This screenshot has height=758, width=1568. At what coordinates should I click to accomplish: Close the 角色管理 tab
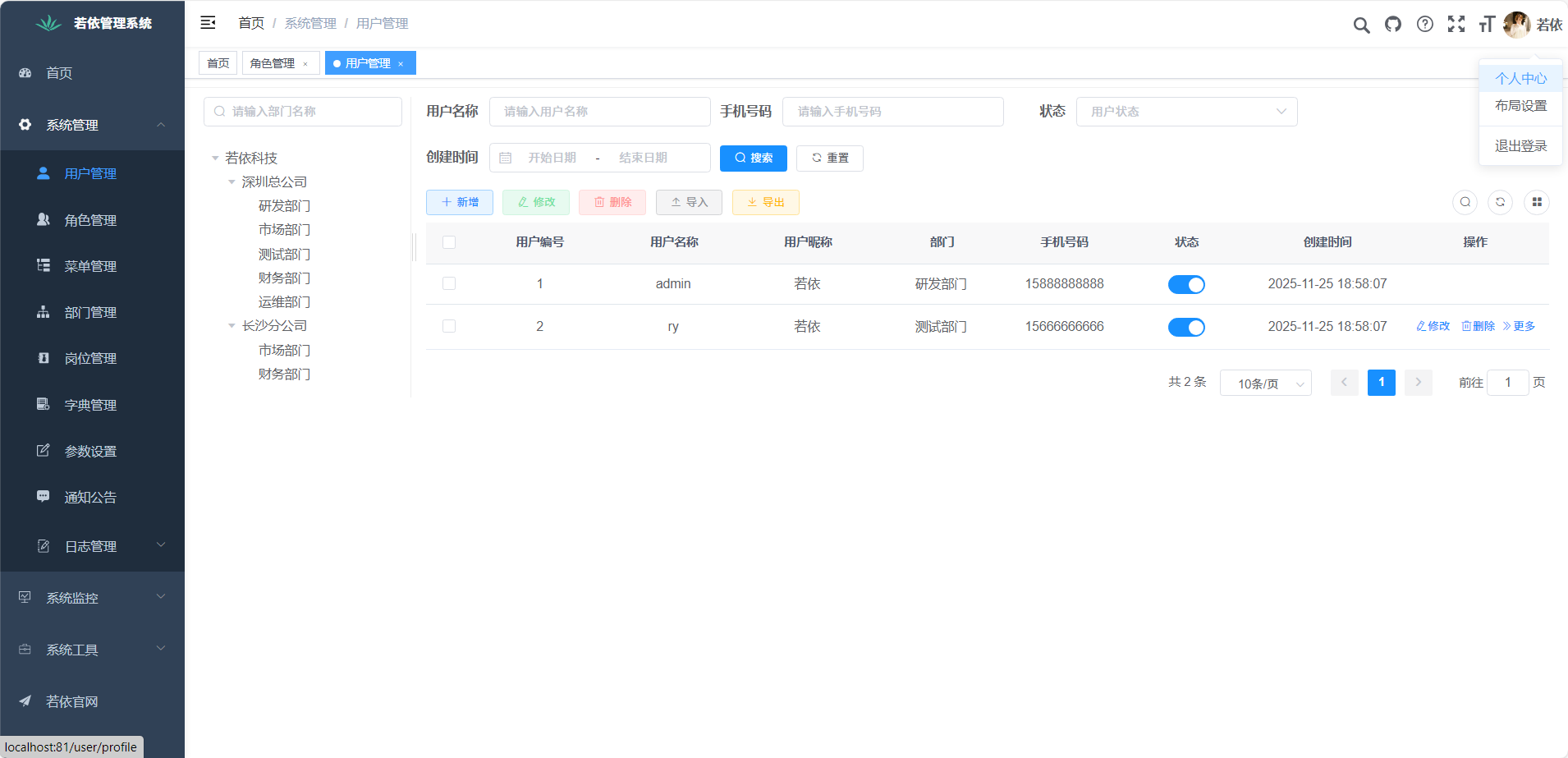(305, 64)
